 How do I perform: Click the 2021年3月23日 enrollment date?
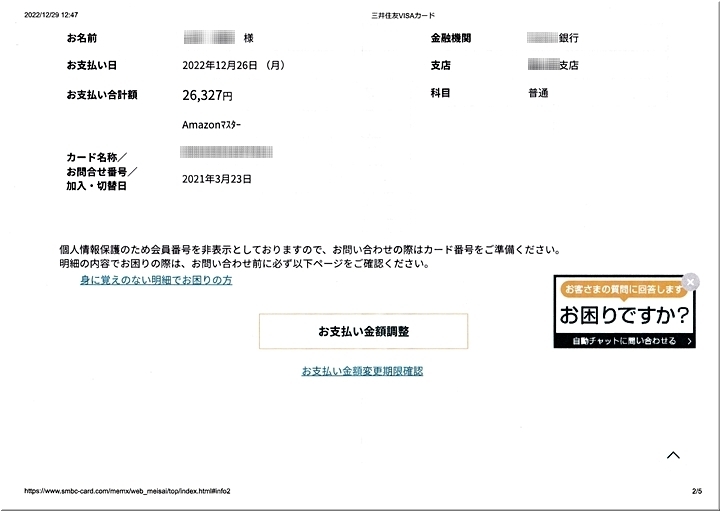pyautogui.click(x=217, y=179)
